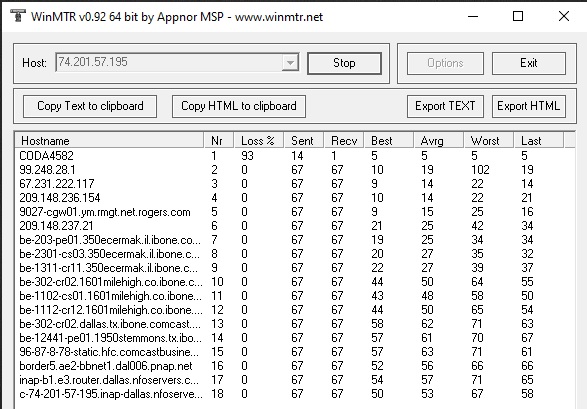Viewport: 587px width, 409px height.
Task: Click the WinMTR app icon in title bar
Action: point(18,16)
